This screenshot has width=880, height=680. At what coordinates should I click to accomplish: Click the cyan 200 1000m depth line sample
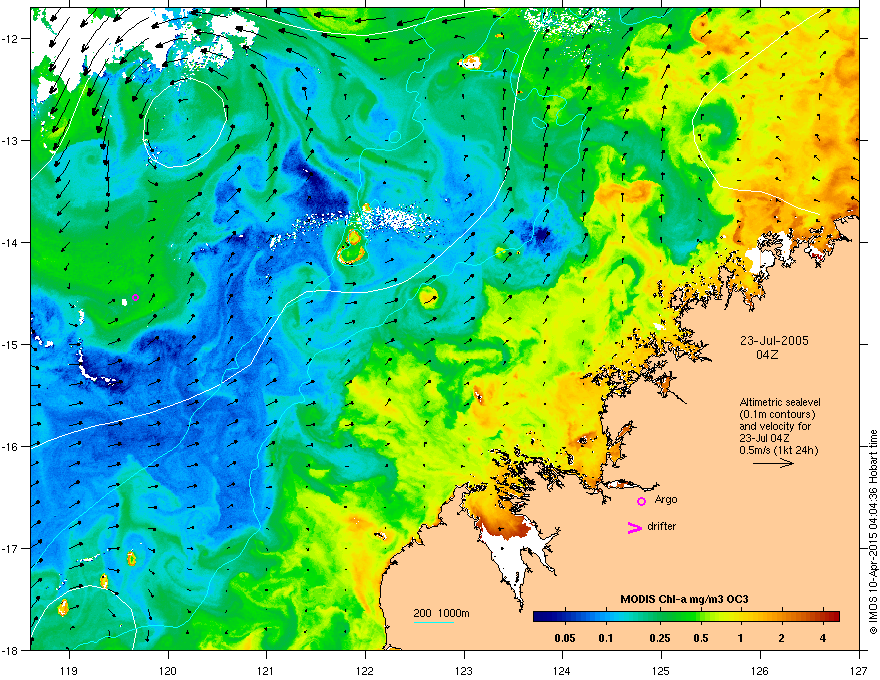[433, 622]
